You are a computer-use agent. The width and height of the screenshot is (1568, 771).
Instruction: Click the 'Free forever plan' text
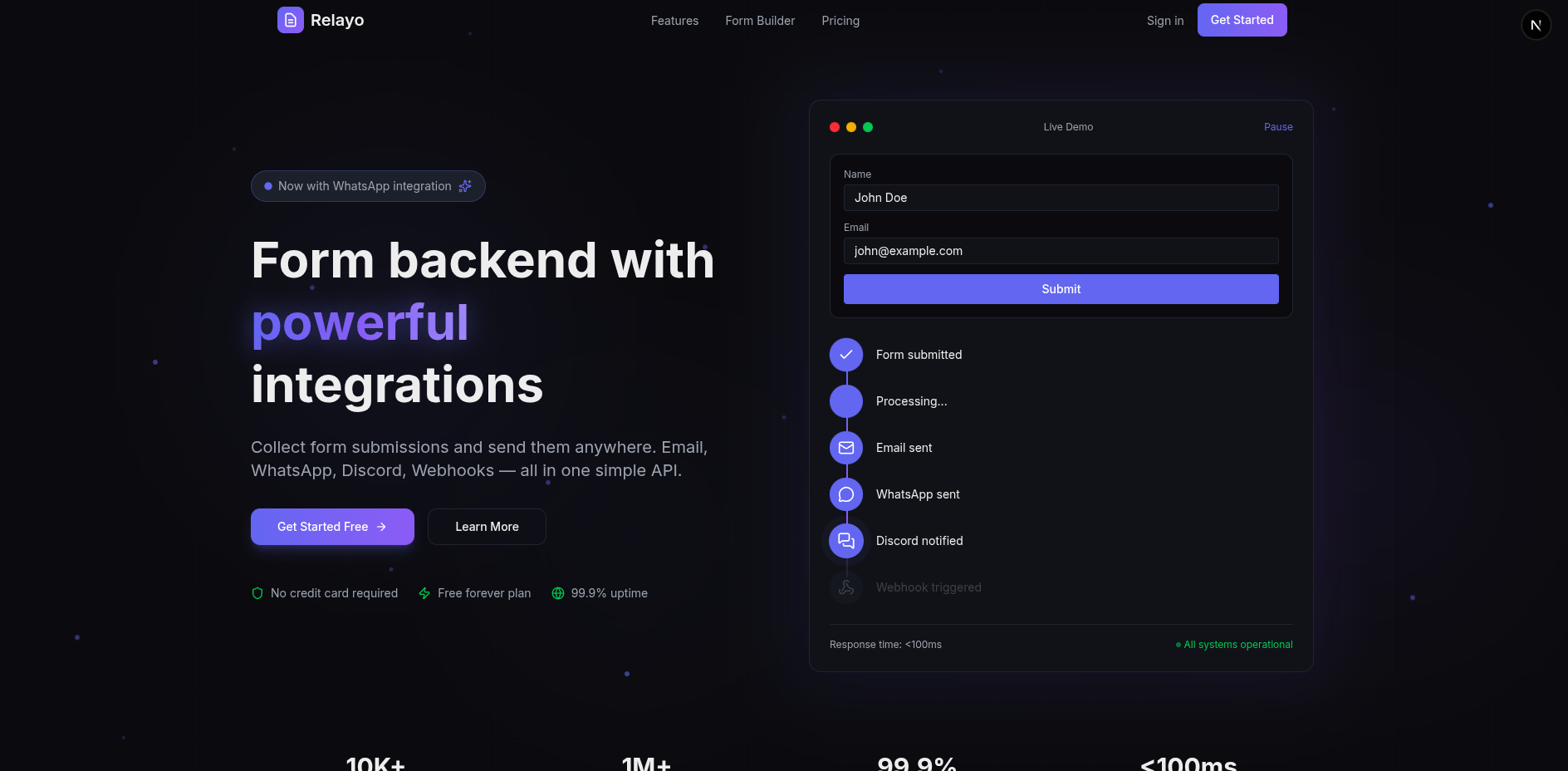pyautogui.click(x=484, y=593)
